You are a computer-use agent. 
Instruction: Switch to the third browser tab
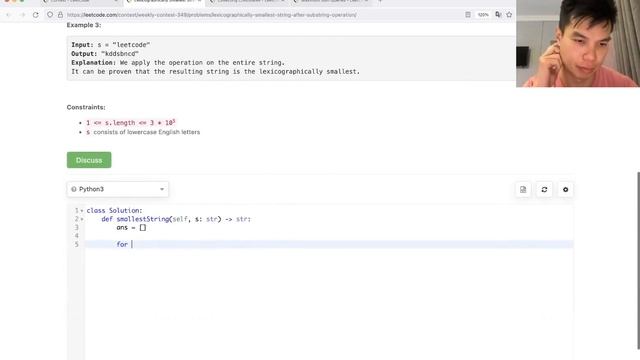point(248,2)
